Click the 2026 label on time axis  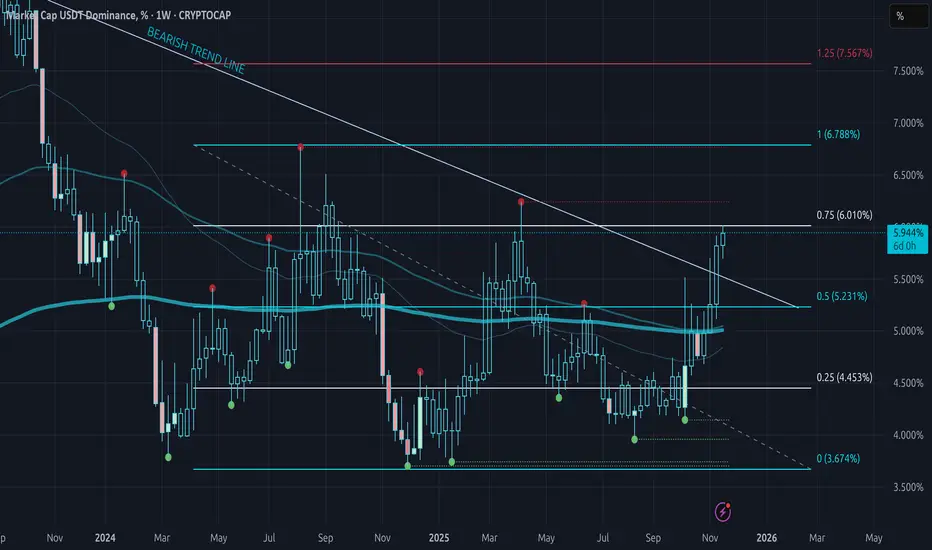point(766,538)
